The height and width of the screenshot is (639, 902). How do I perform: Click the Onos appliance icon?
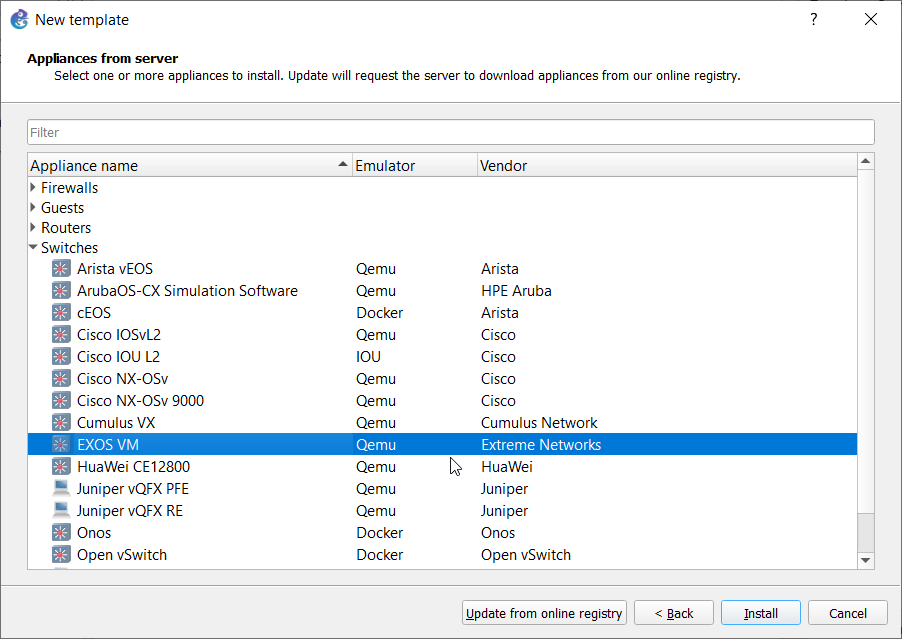pyautogui.click(x=61, y=533)
